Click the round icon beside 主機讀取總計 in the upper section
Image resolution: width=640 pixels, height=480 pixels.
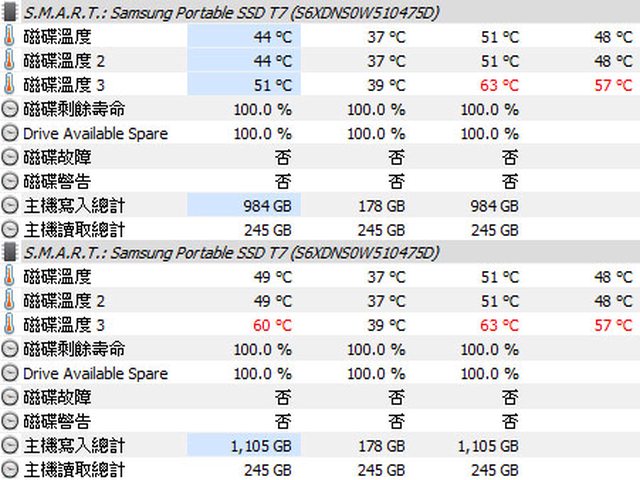[11, 229]
